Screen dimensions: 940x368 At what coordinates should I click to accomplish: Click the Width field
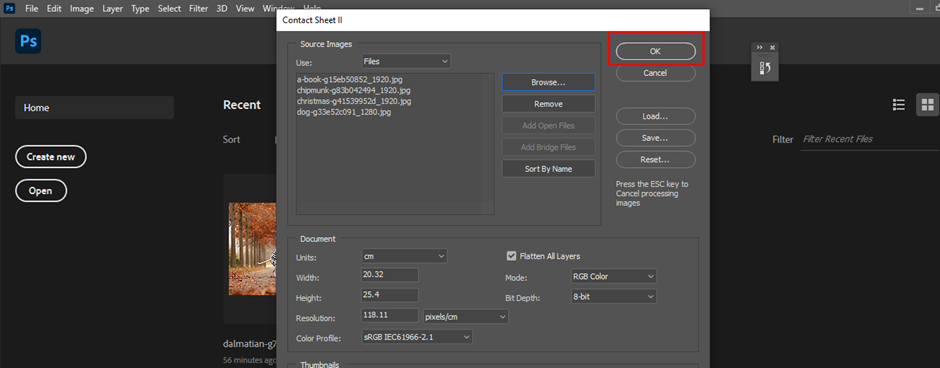click(390, 275)
